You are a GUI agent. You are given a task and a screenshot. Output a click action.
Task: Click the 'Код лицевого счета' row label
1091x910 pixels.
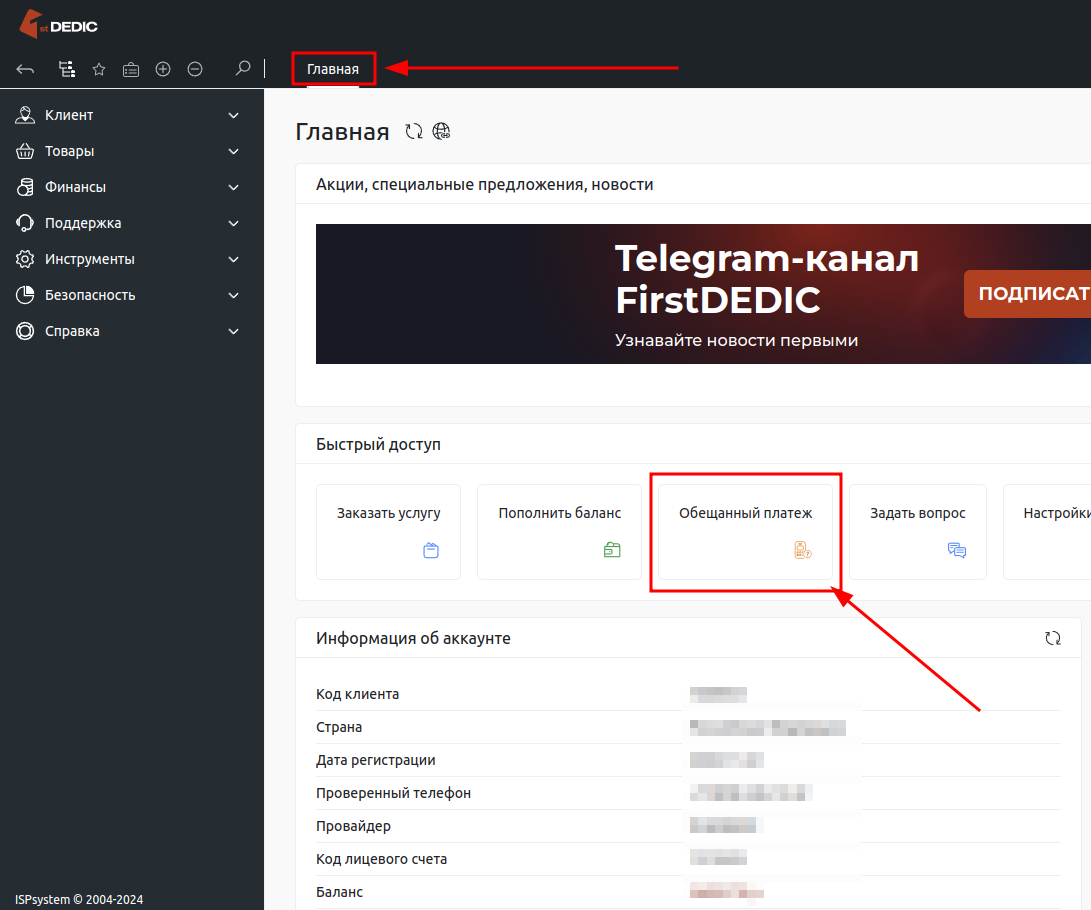click(x=381, y=859)
